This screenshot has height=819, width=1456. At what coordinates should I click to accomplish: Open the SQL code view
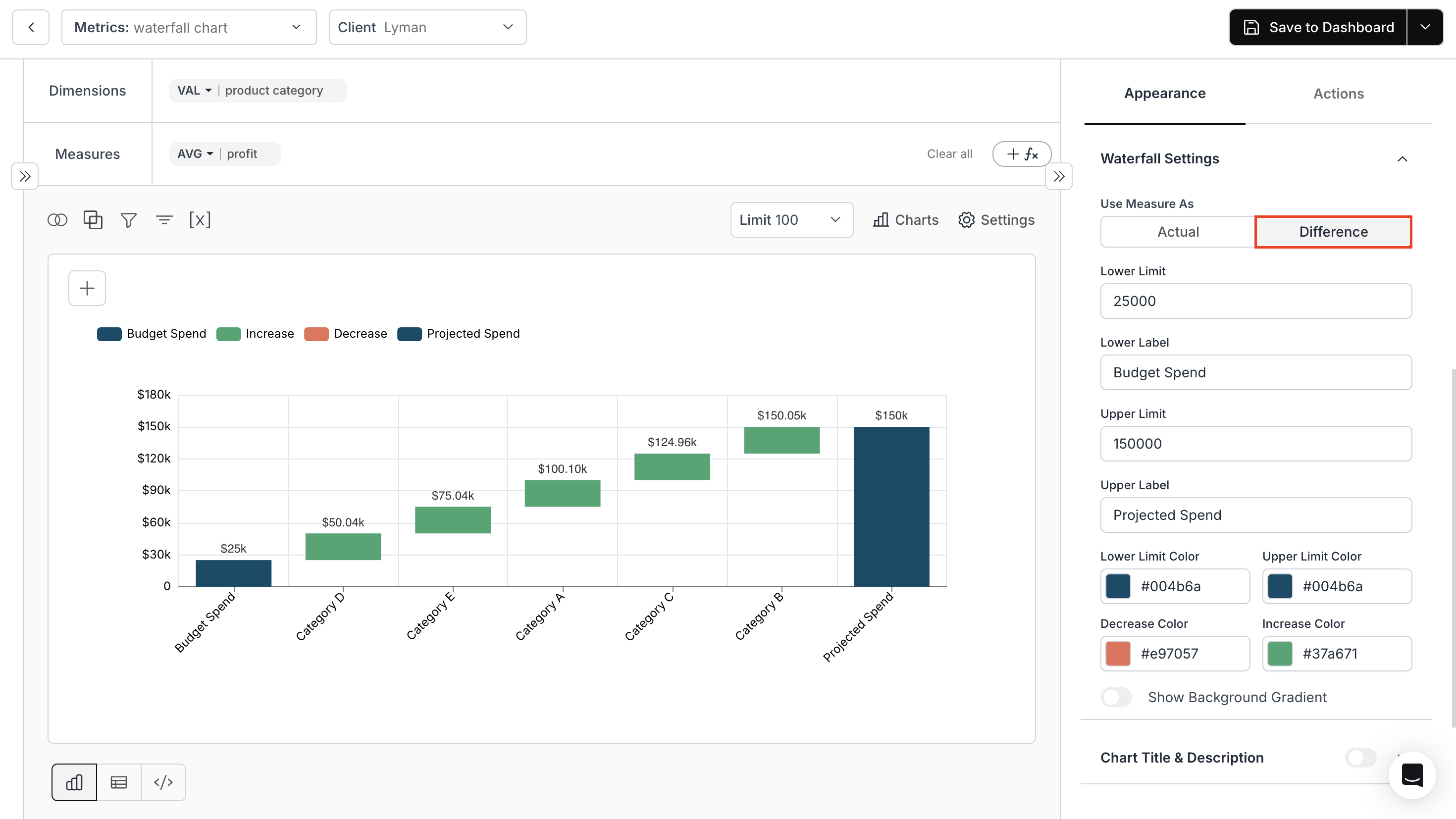(x=163, y=782)
